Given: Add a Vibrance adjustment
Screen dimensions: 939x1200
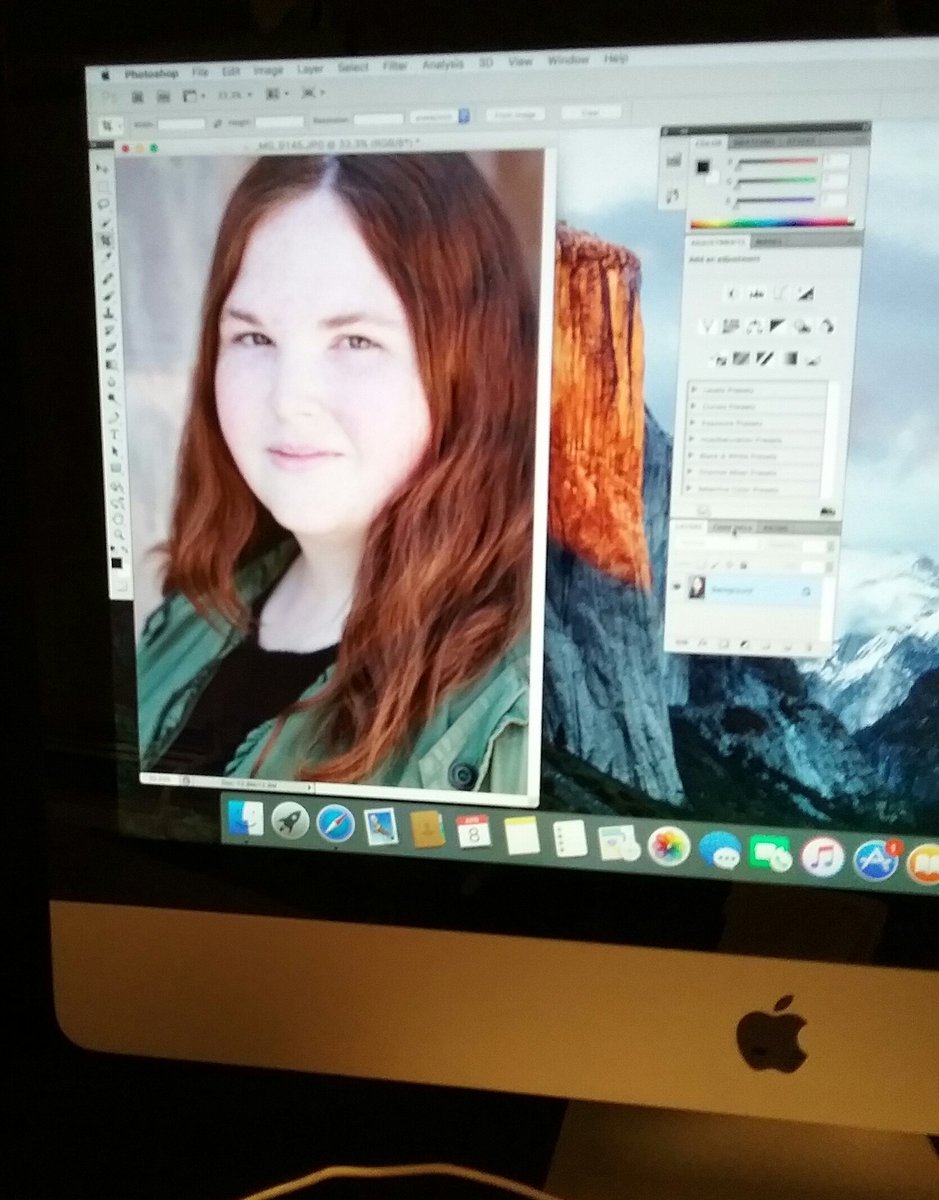Looking at the screenshot, I should click(x=706, y=327).
